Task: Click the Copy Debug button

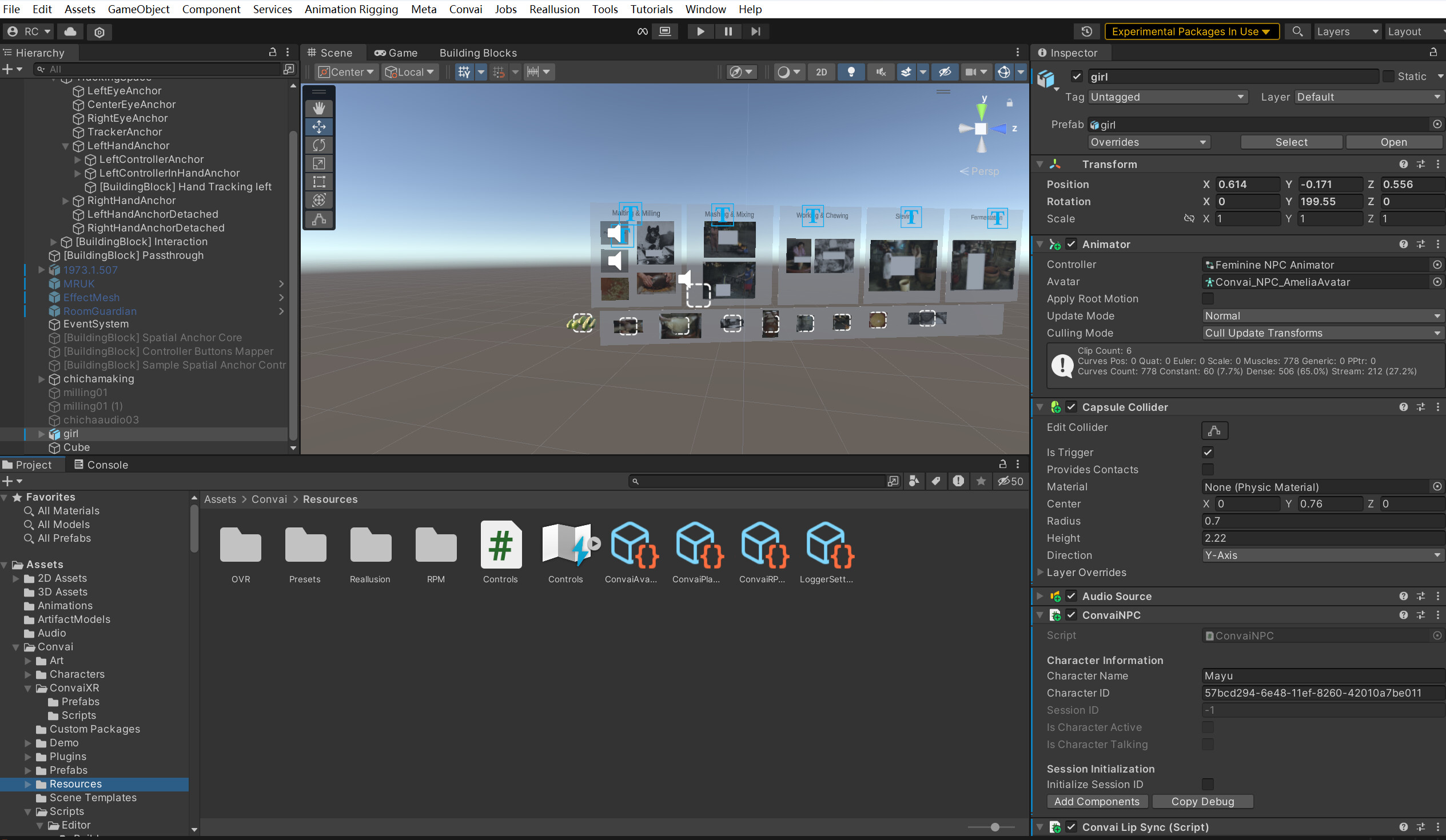Action: point(1202,802)
